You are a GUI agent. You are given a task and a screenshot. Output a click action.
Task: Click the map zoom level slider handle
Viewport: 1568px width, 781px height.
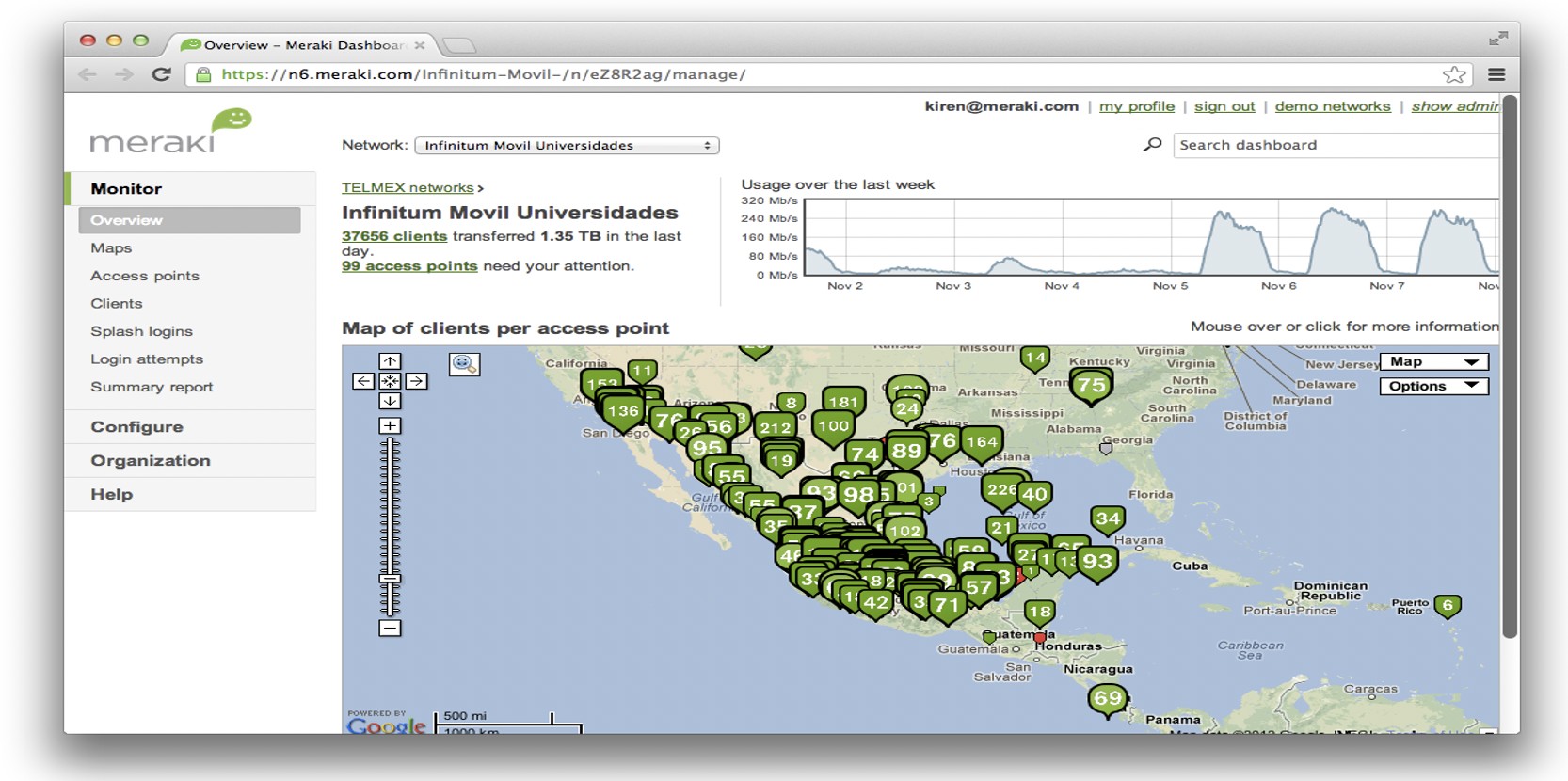tap(390, 579)
